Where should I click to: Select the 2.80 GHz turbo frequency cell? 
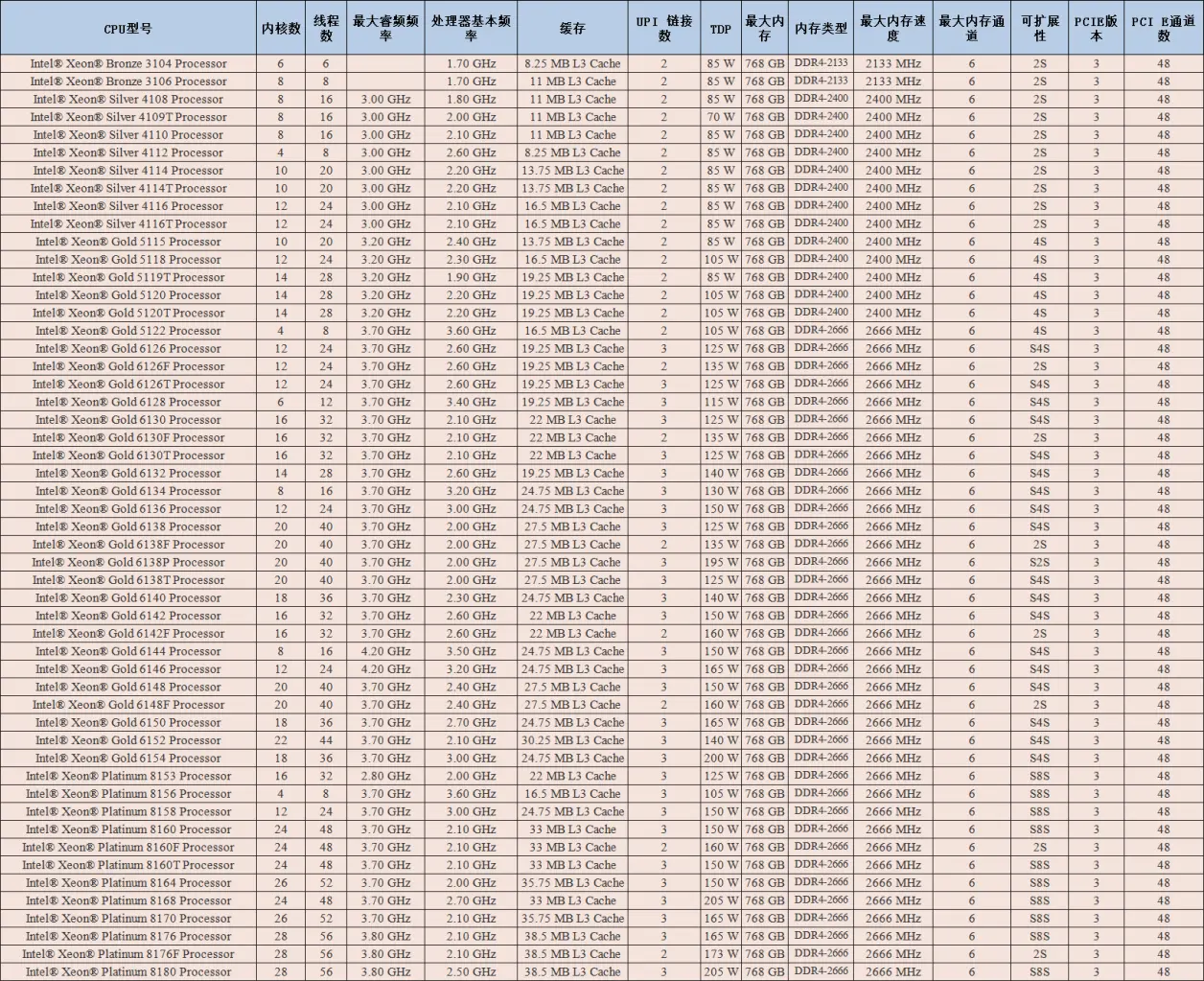tap(385, 777)
